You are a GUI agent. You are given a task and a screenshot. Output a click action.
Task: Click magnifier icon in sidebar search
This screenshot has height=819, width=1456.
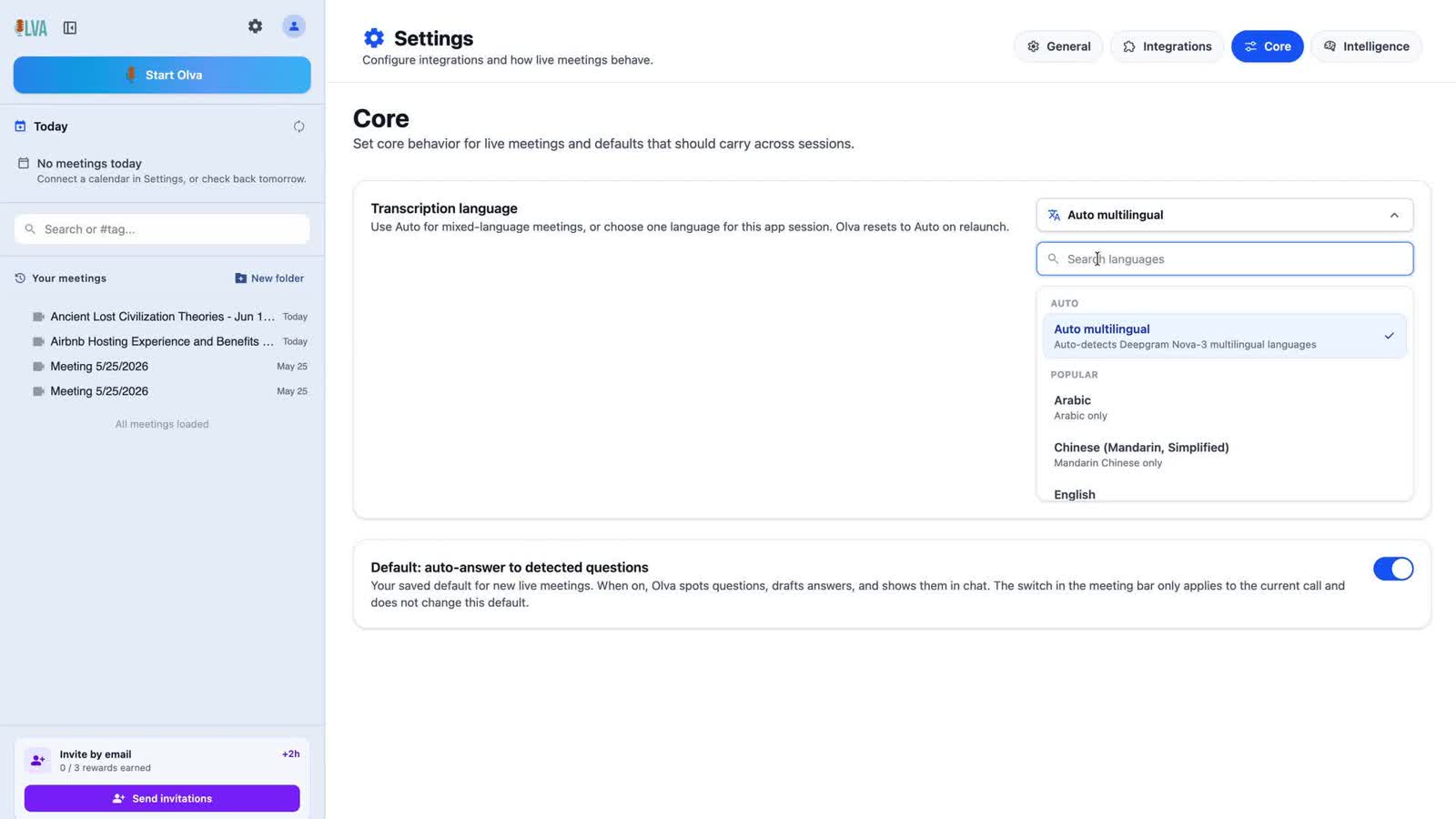pyautogui.click(x=30, y=229)
